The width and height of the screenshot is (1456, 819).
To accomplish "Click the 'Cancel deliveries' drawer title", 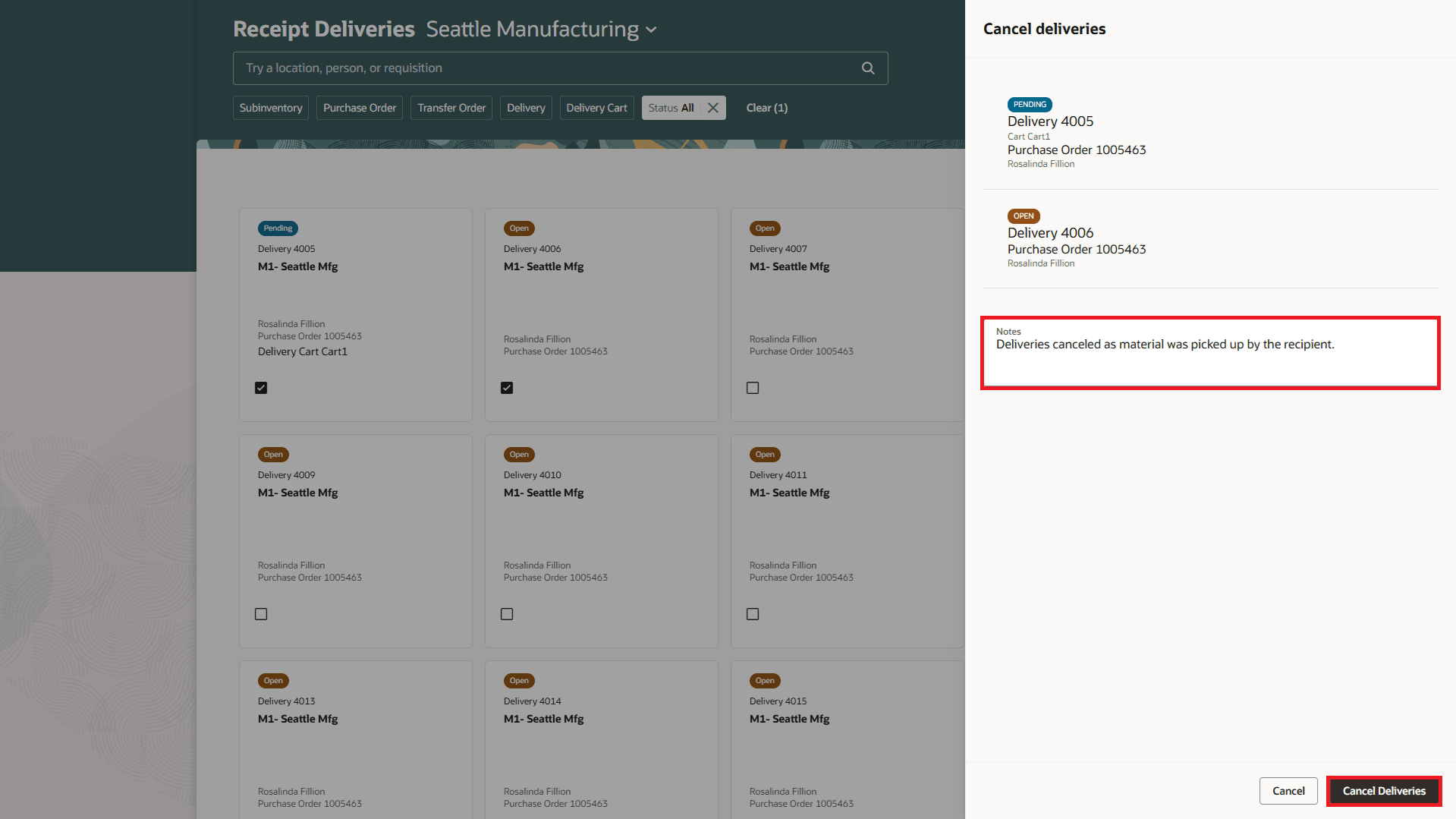I will point(1044,29).
